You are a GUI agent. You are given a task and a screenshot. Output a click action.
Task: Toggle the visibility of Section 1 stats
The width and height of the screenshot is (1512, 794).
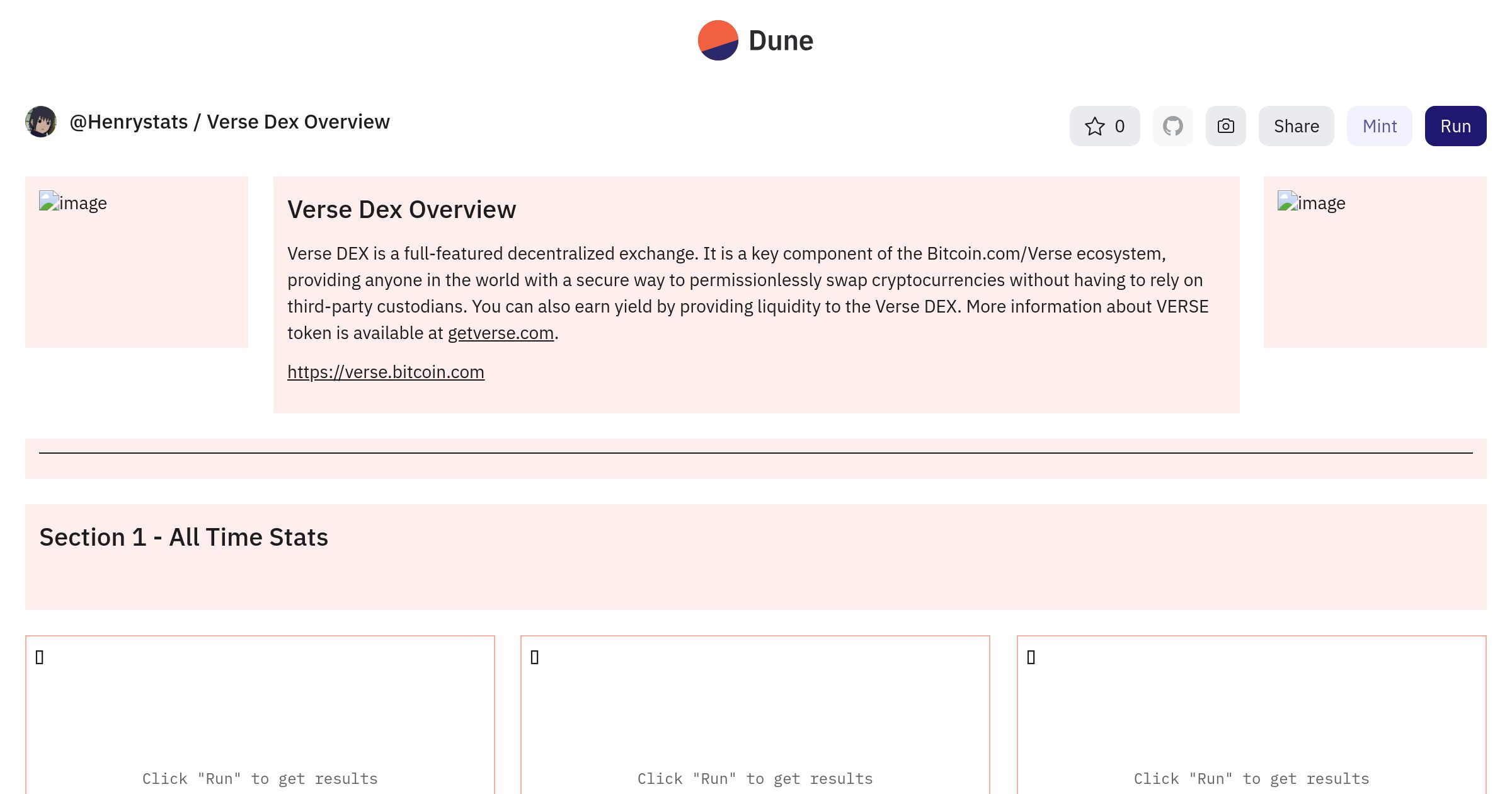184,536
